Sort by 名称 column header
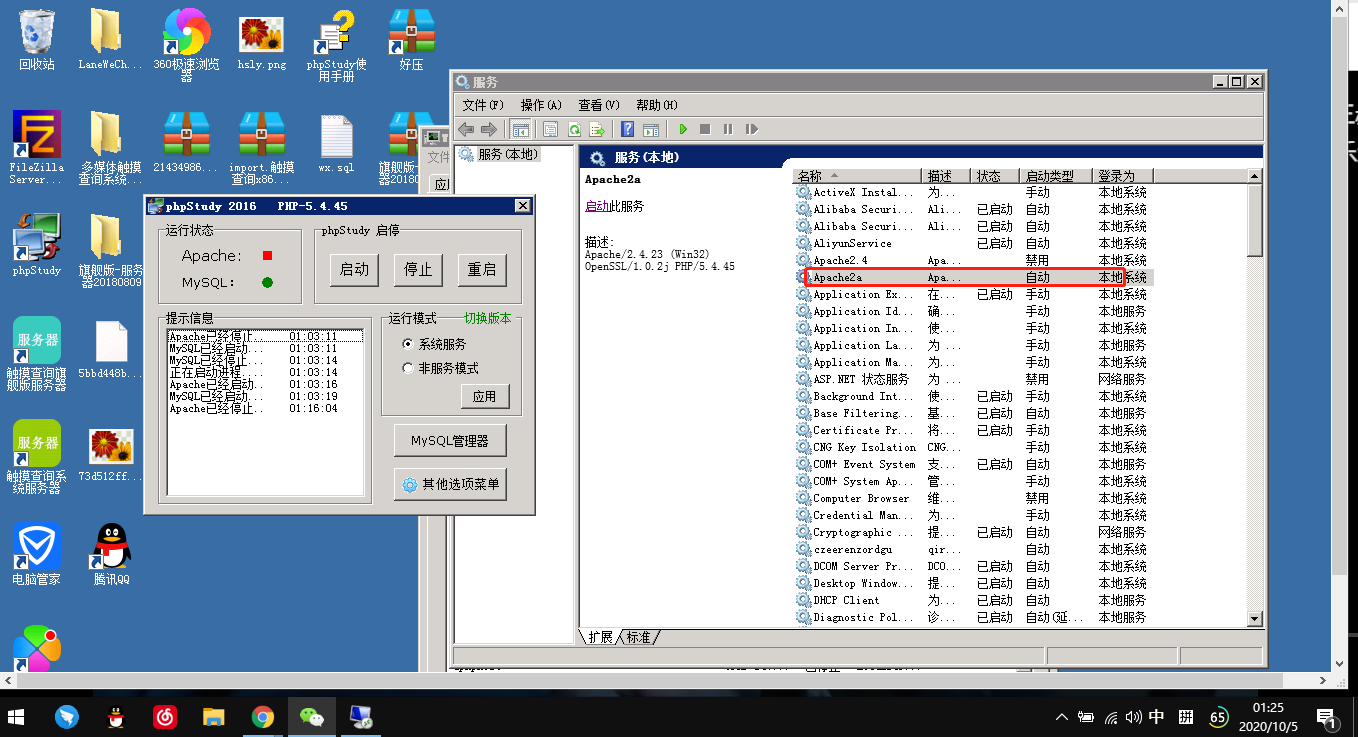Screen dimensions: 1358x737 click(x=858, y=176)
